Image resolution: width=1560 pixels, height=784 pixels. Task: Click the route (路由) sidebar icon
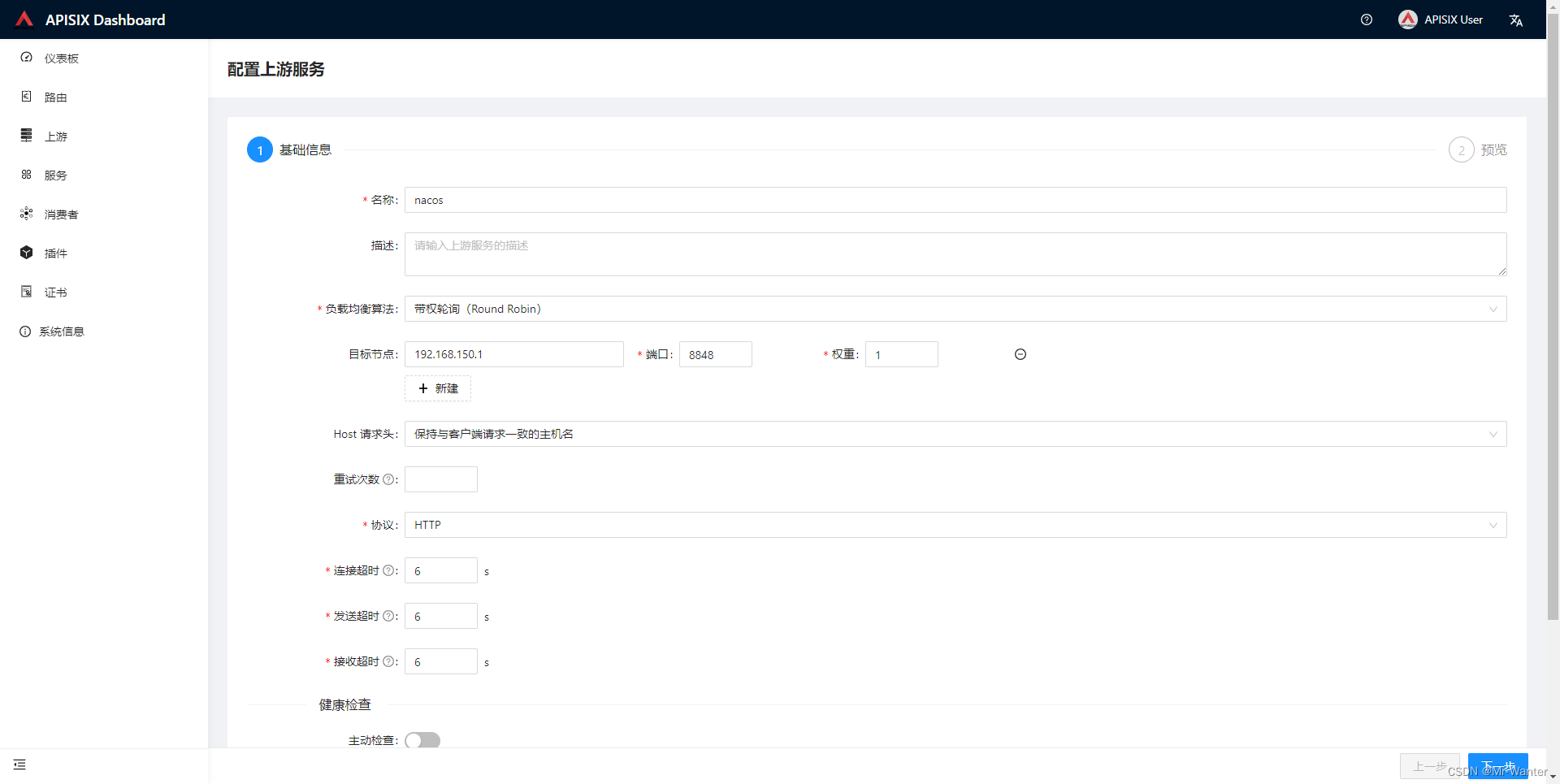pos(26,97)
